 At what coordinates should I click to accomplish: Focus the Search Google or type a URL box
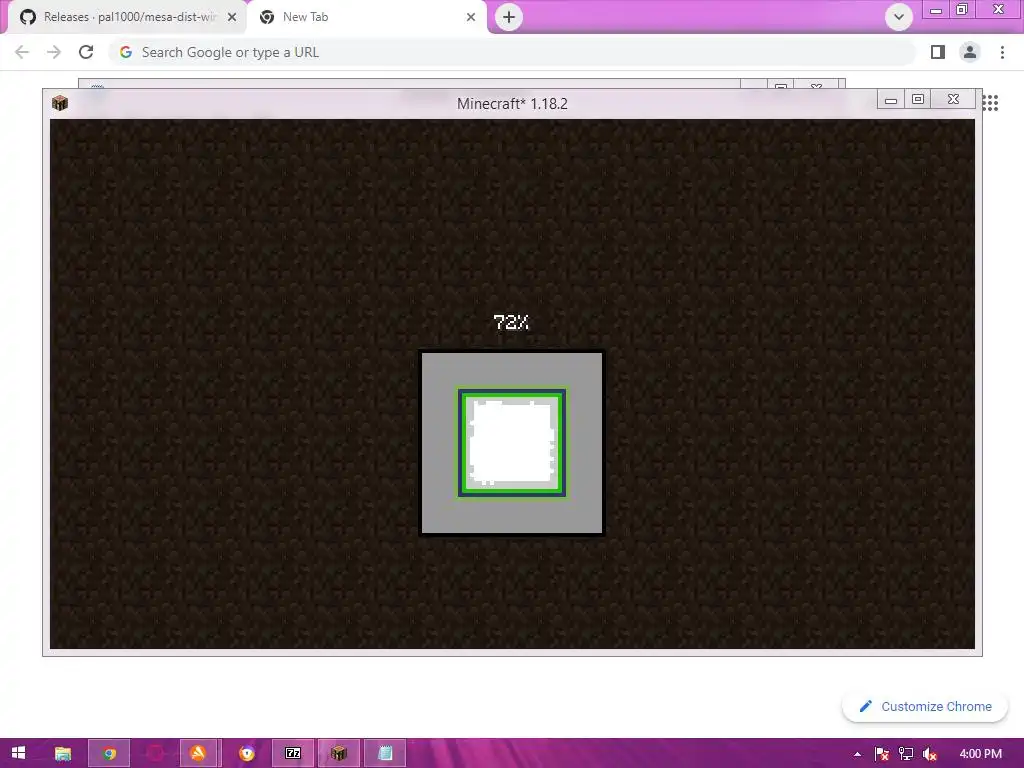[513, 52]
